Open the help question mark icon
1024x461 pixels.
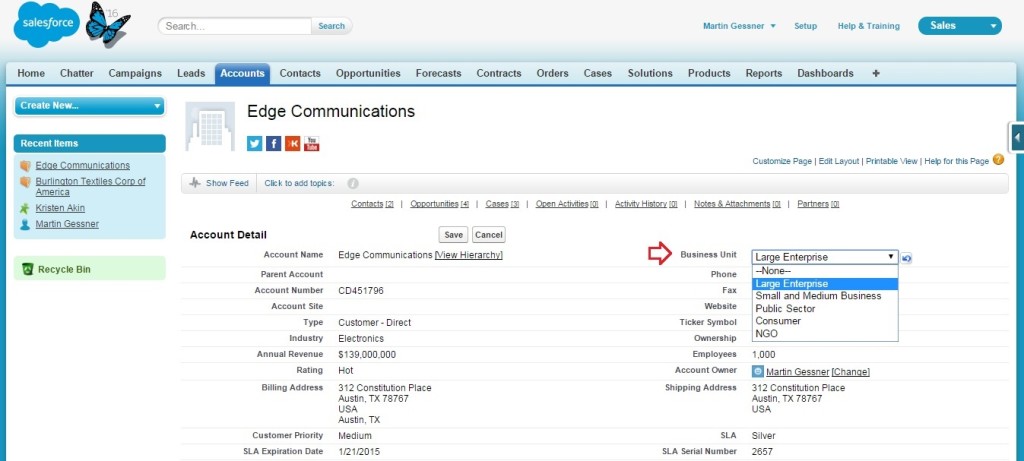pyautogui.click(x=997, y=159)
